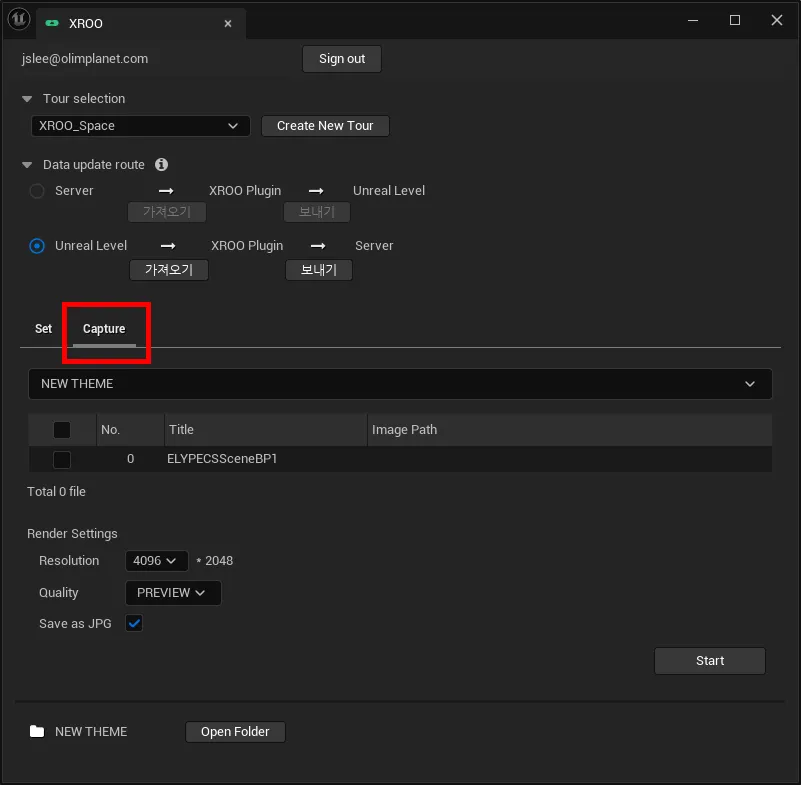
Task: Open the Quality PREVIEW dropdown
Action: (x=173, y=592)
